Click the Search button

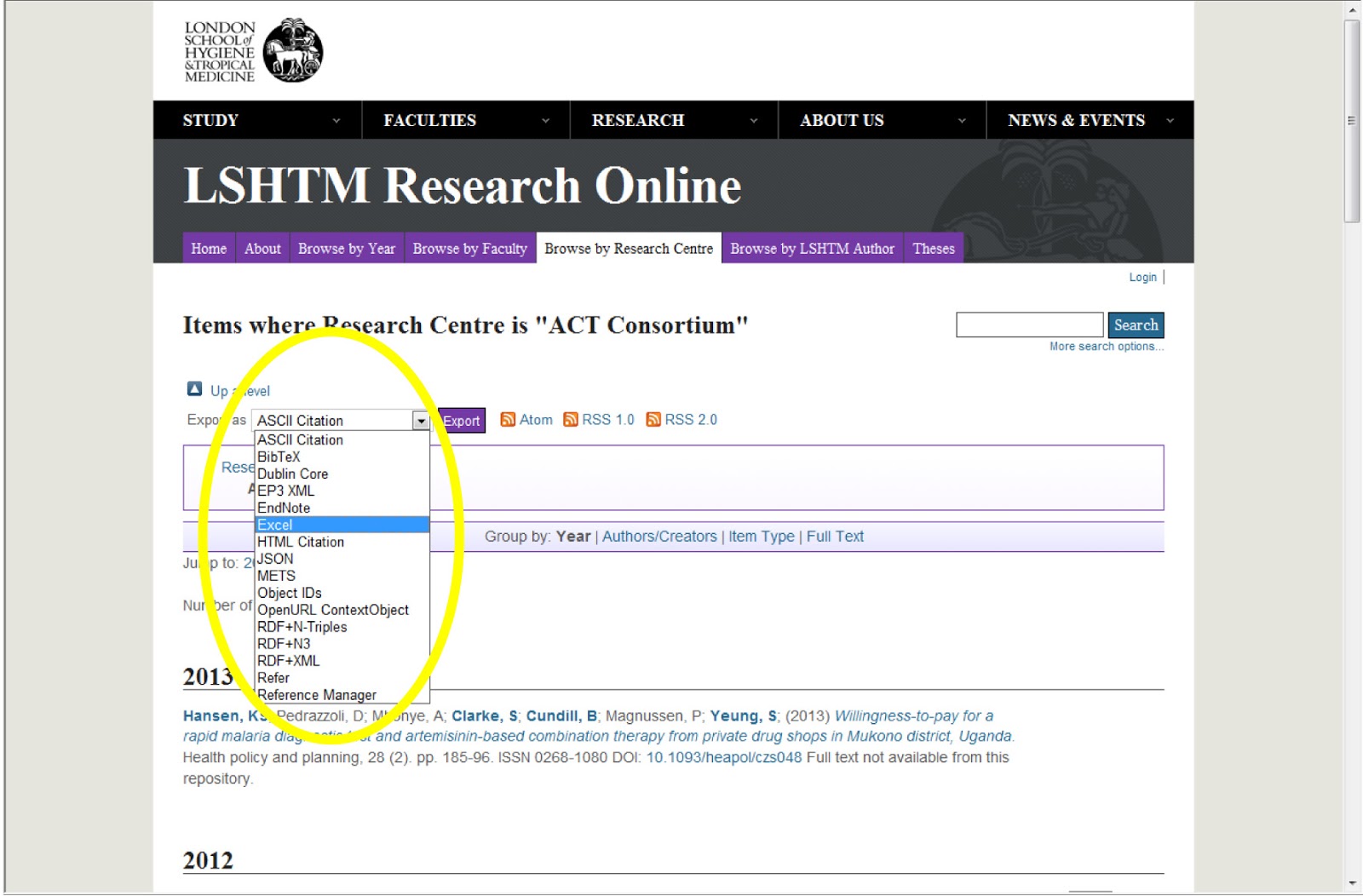coord(1136,325)
